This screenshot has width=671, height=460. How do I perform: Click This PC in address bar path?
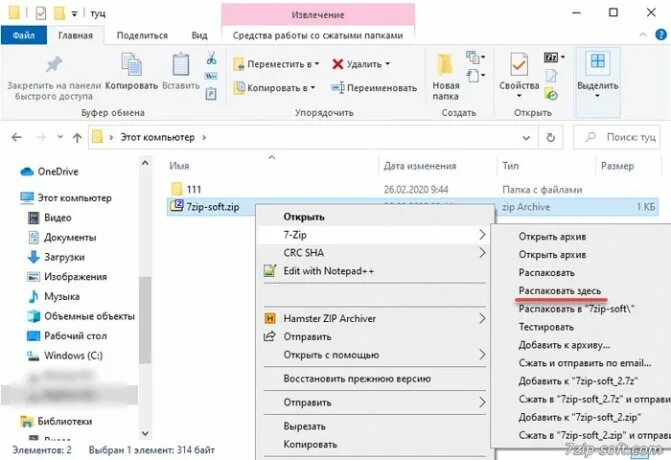click(x=157, y=137)
